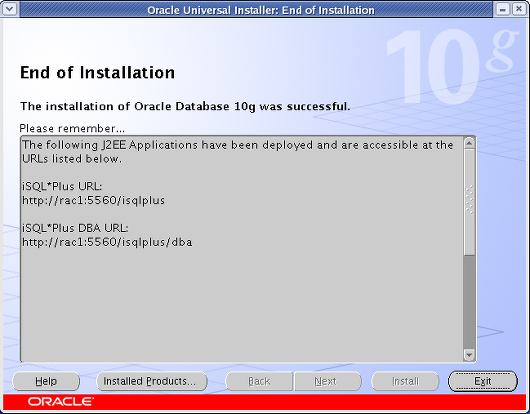Click the Oracle logo in the red footer
530x414 pixels.
61,402
